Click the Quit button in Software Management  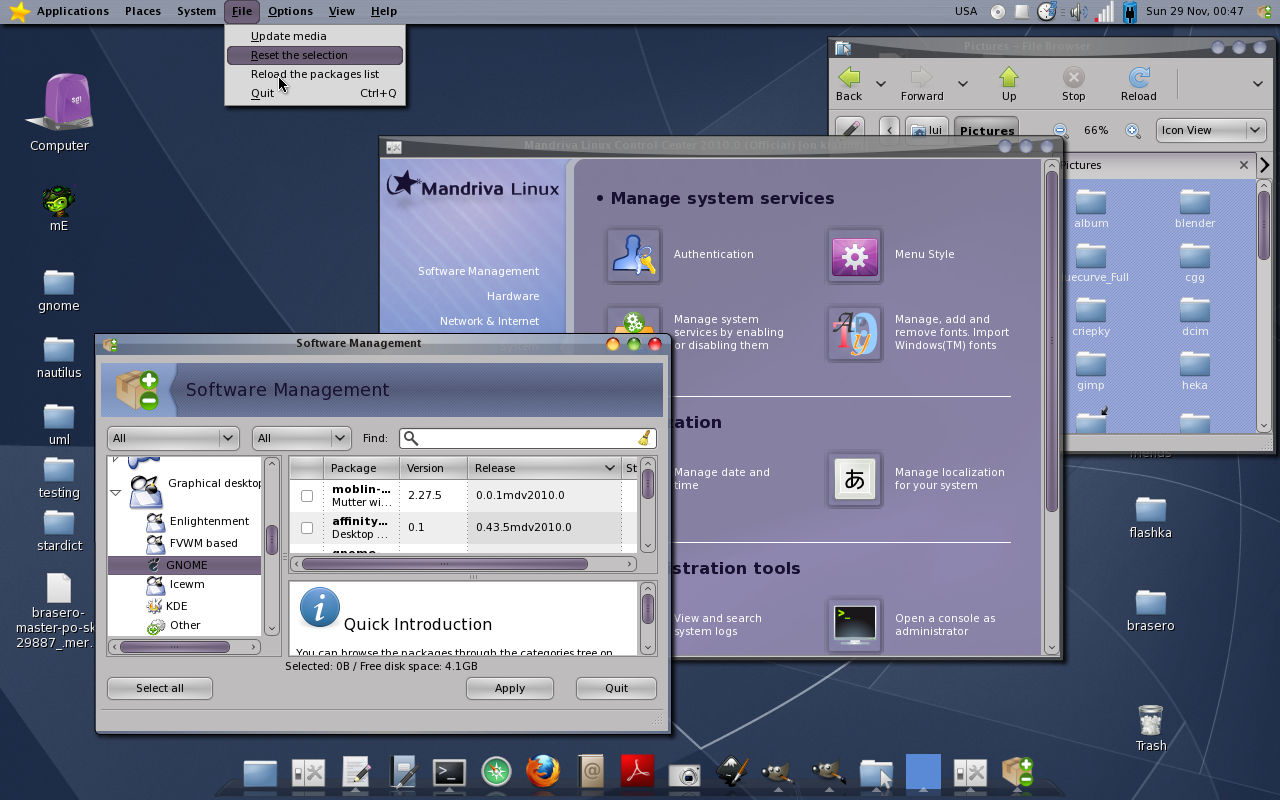[616, 688]
